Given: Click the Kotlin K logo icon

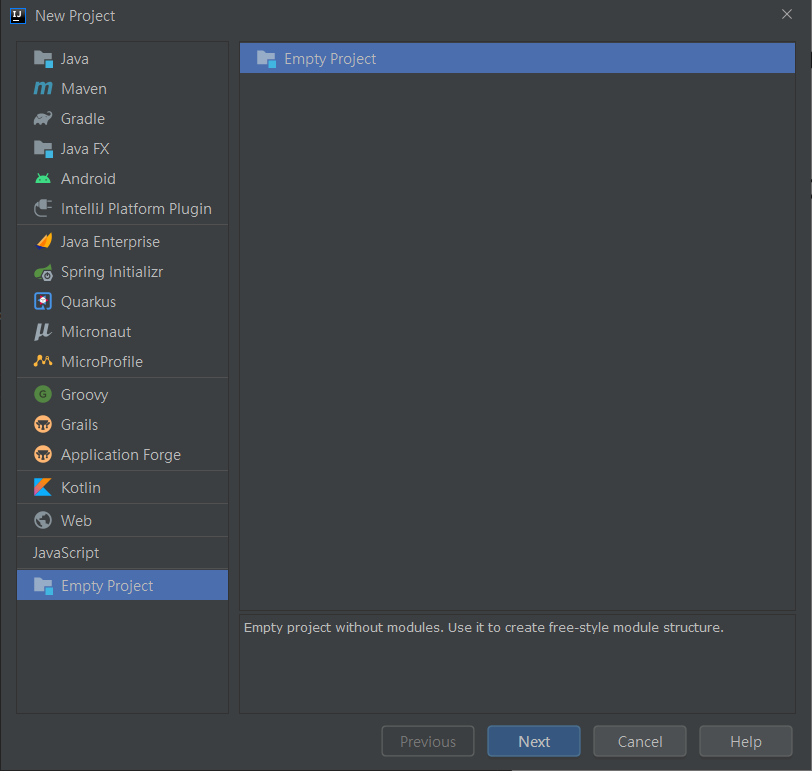Looking at the screenshot, I should (x=43, y=487).
